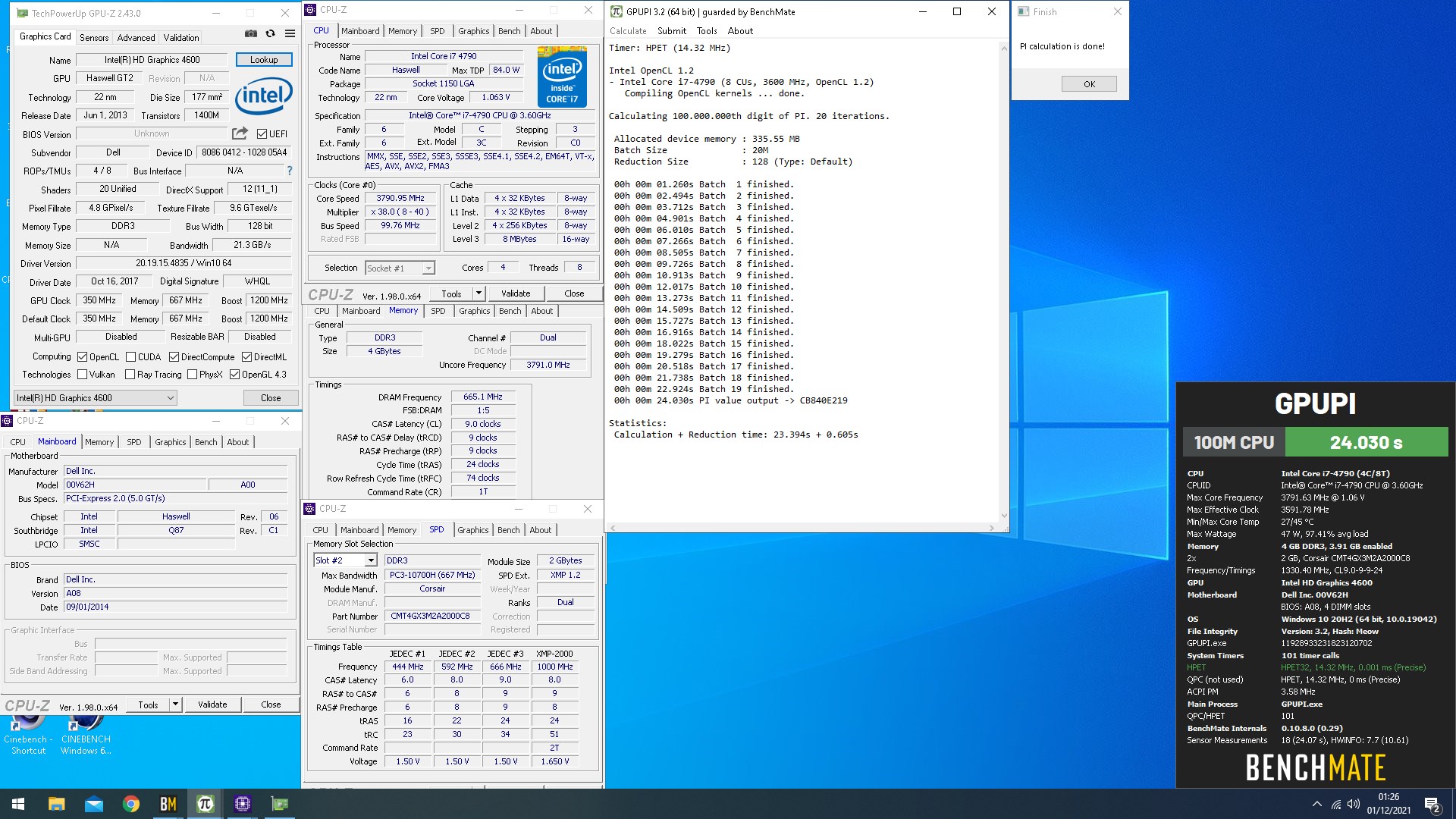Click the GPUPI output vertical scrollbar
Image resolution: width=1456 pixels, height=819 pixels.
tap(1004, 281)
